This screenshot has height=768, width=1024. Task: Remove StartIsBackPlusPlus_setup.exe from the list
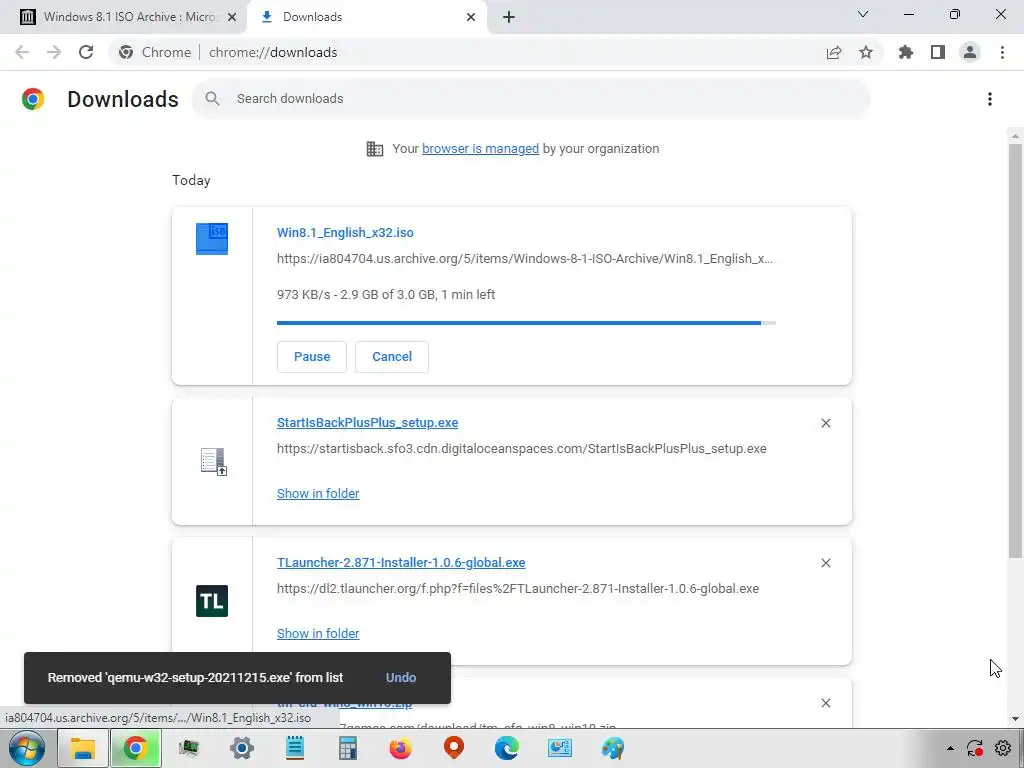point(825,423)
